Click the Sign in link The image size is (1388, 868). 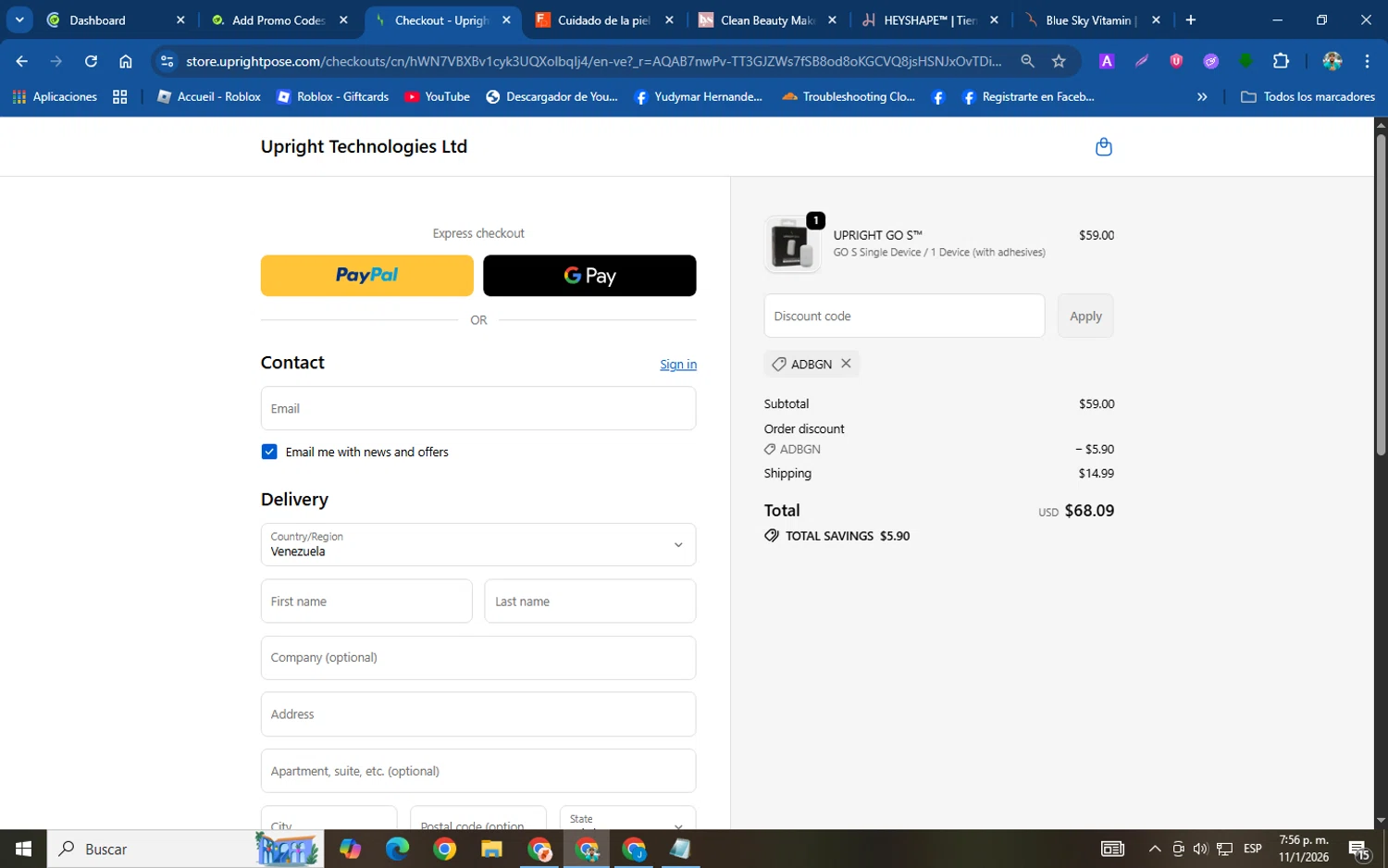click(x=678, y=365)
